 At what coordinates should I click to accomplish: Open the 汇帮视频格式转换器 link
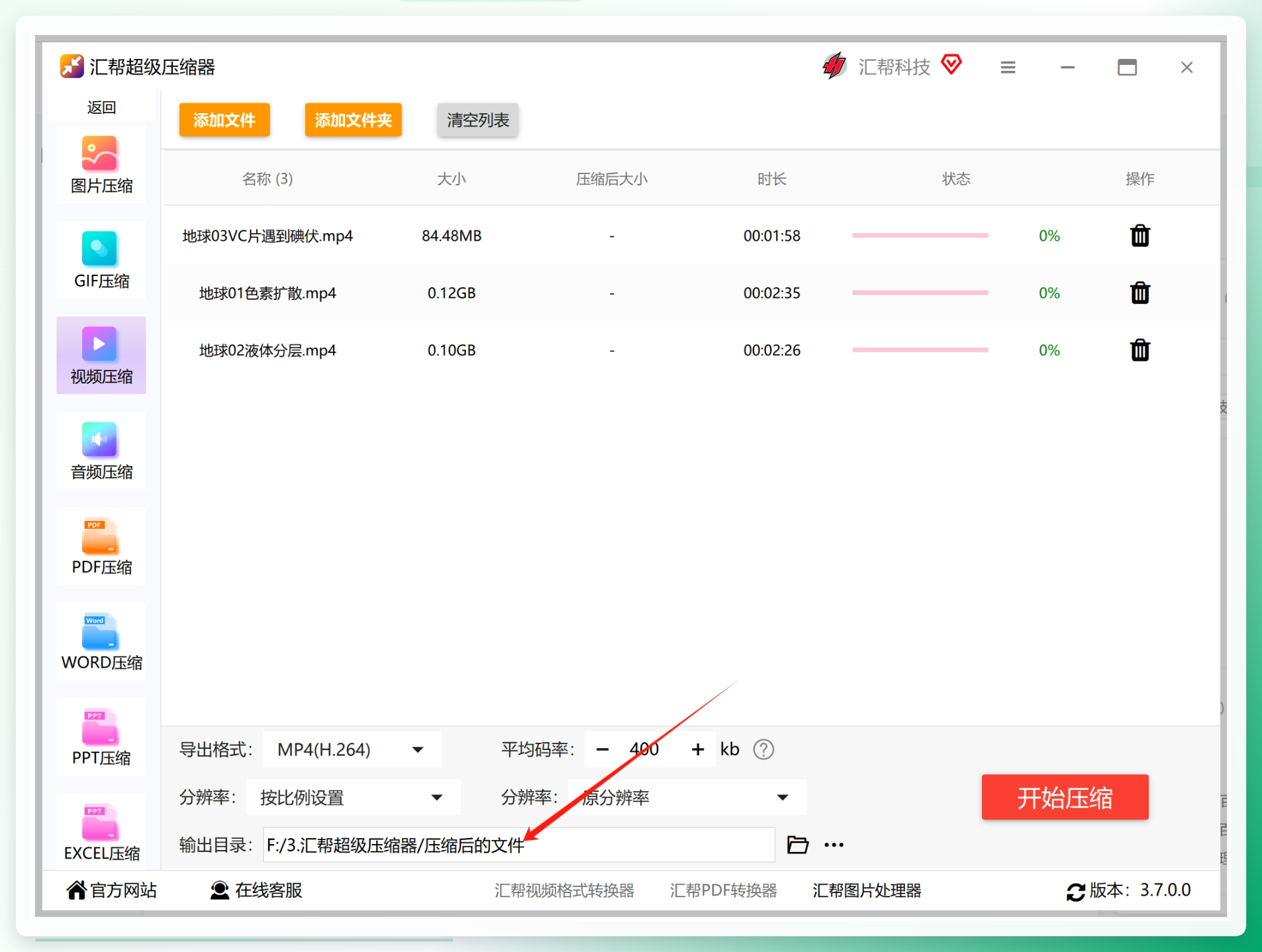(564, 890)
